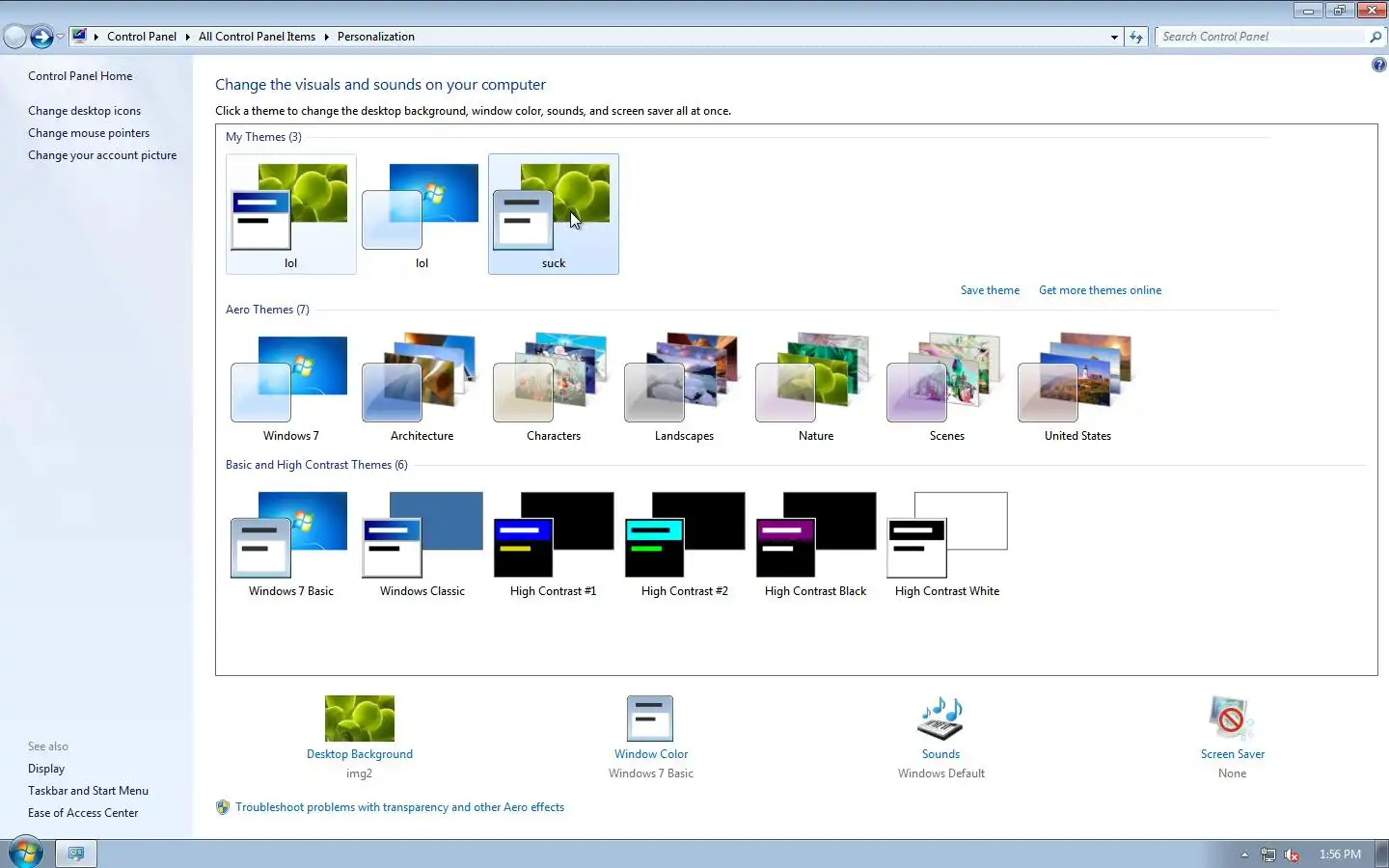Image resolution: width=1389 pixels, height=868 pixels.
Task: Apply the Characters theme
Action: pos(553,387)
